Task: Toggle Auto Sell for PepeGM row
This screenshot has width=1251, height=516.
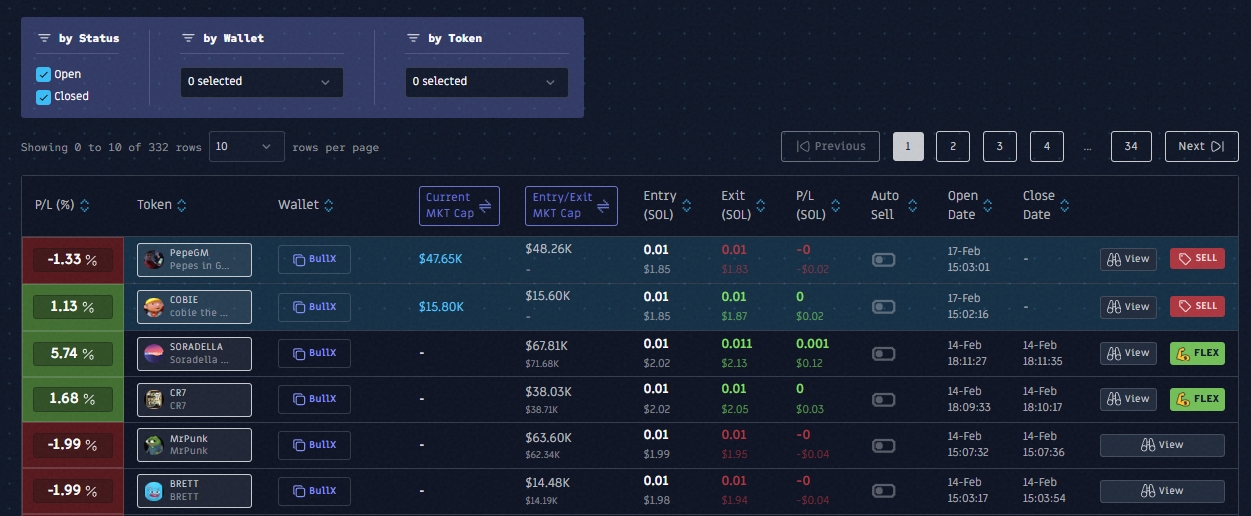Action: point(884,259)
